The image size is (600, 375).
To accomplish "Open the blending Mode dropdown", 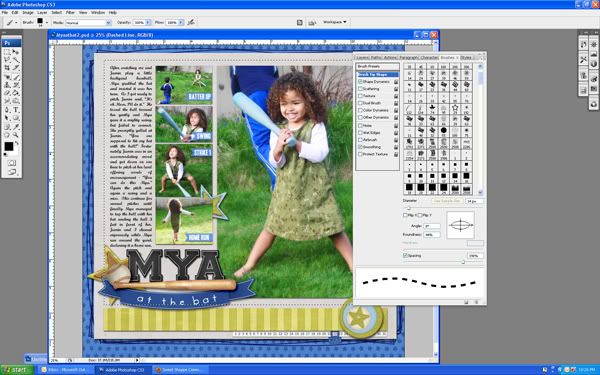I will [88, 23].
